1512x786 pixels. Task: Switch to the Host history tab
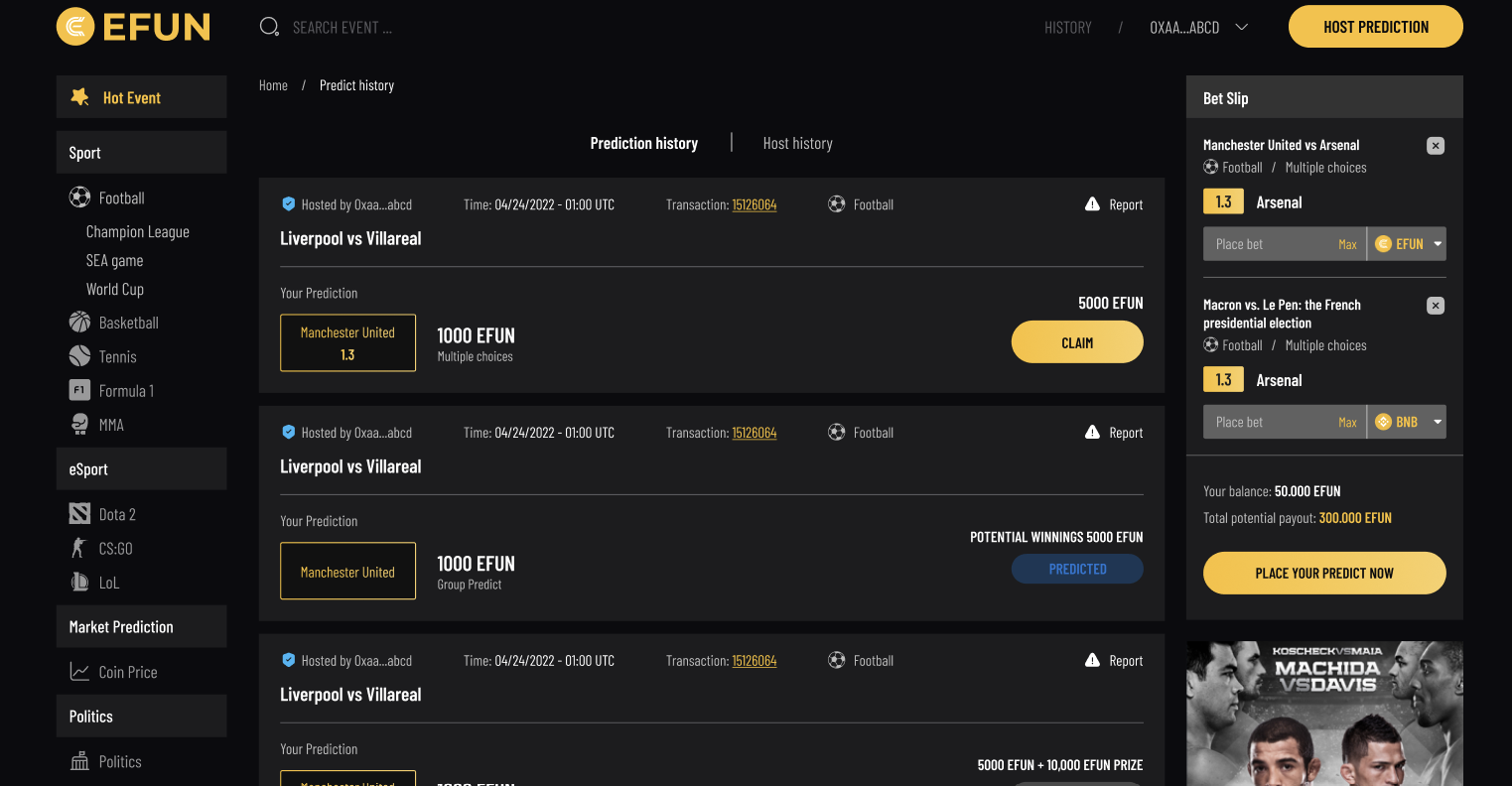click(797, 143)
